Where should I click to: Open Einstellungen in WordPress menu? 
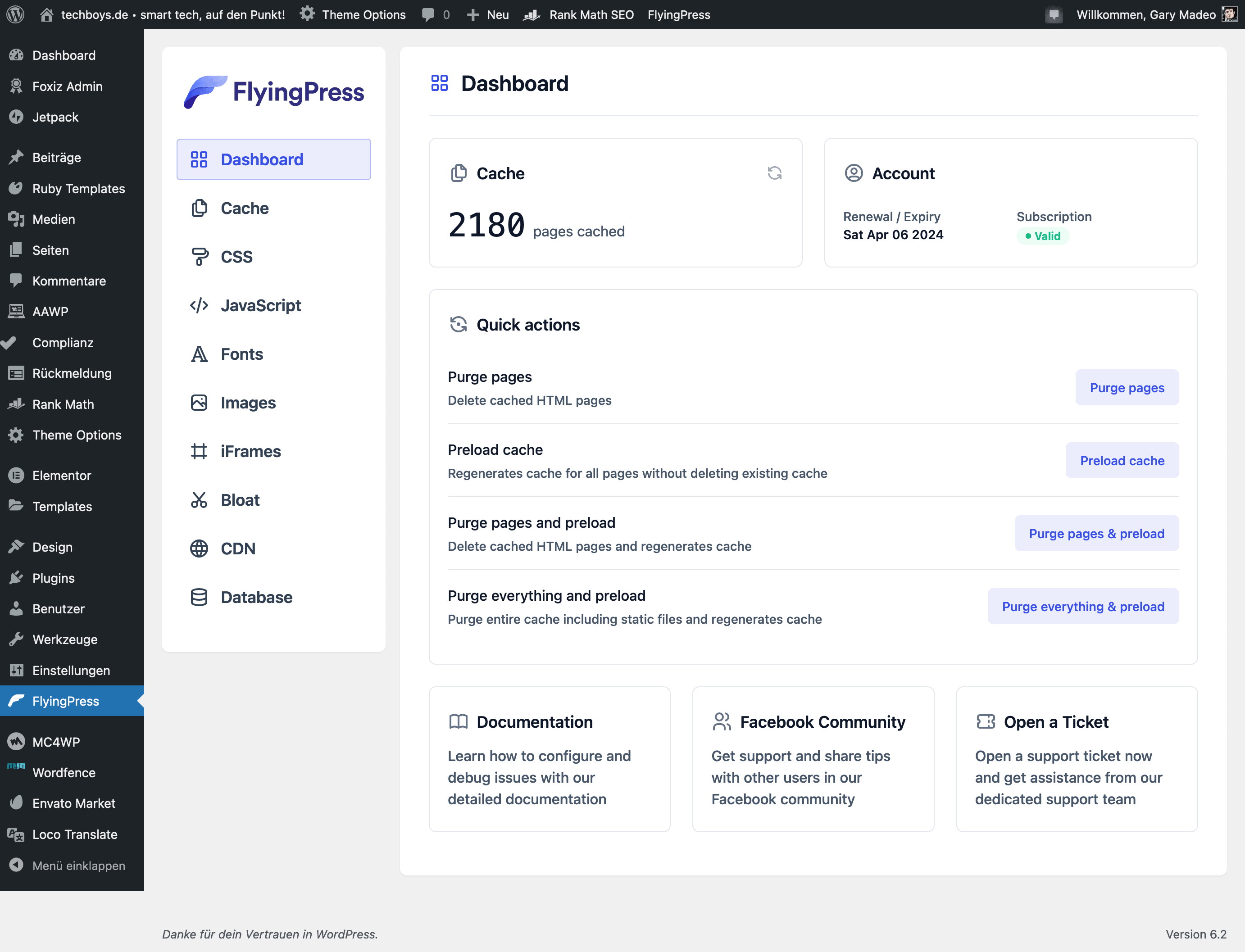pos(72,671)
